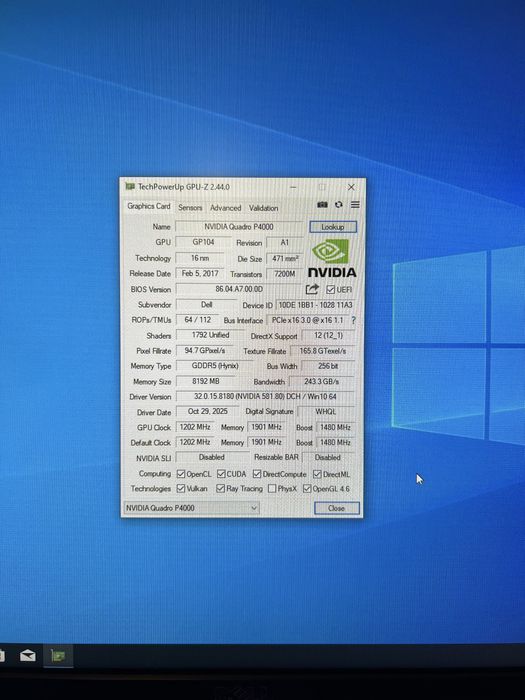525x700 pixels.
Task: Click the GPU-Z taskbar icon
Action: pyautogui.click(x=58, y=656)
